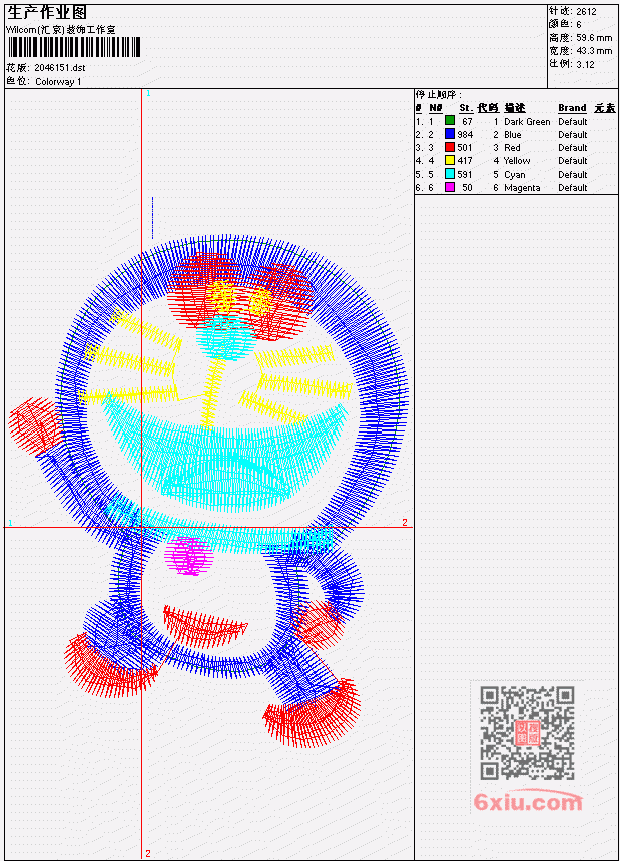Click the "Red" description in stop 3
Image resolution: width=620 pixels, height=861 pixels.
click(x=512, y=148)
